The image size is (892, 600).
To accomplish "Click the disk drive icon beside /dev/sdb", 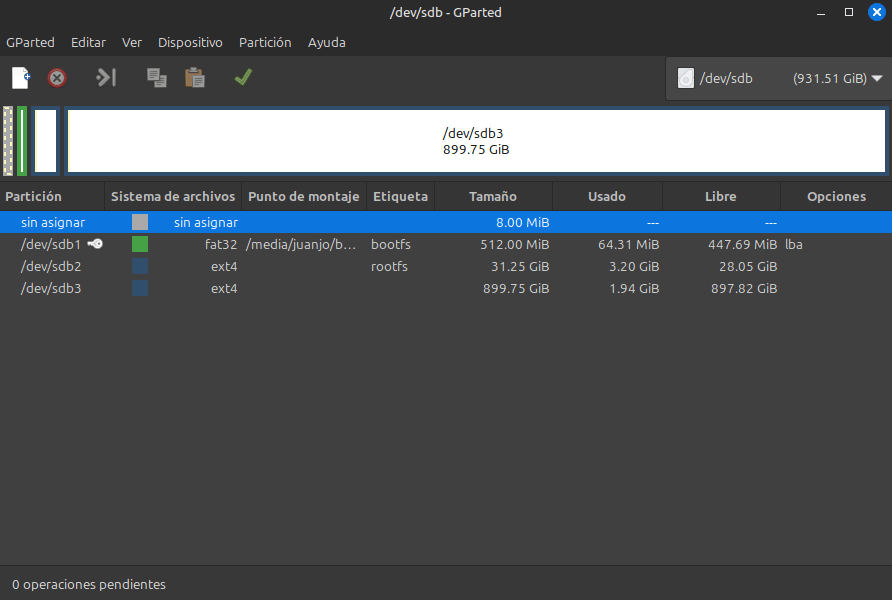I will pos(685,78).
